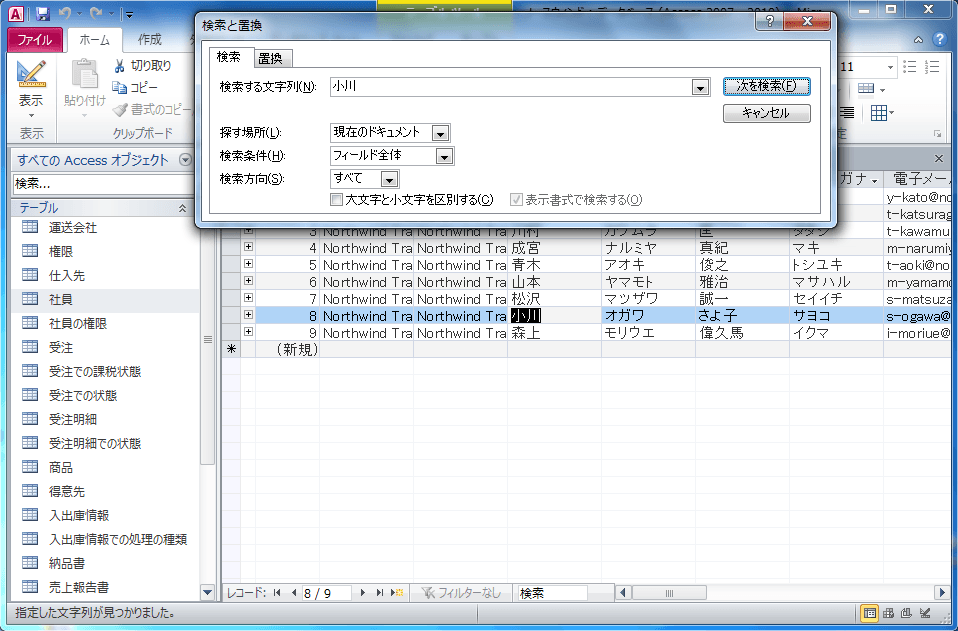
Task: Open navigation pane options dropdown arrow
Action: (x=185, y=160)
